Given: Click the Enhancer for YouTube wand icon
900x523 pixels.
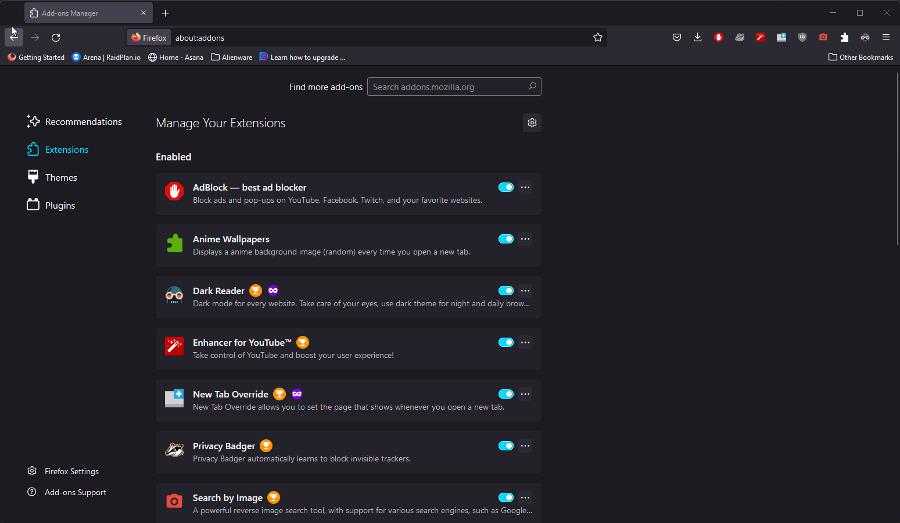Looking at the screenshot, I should click(x=174, y=347).
